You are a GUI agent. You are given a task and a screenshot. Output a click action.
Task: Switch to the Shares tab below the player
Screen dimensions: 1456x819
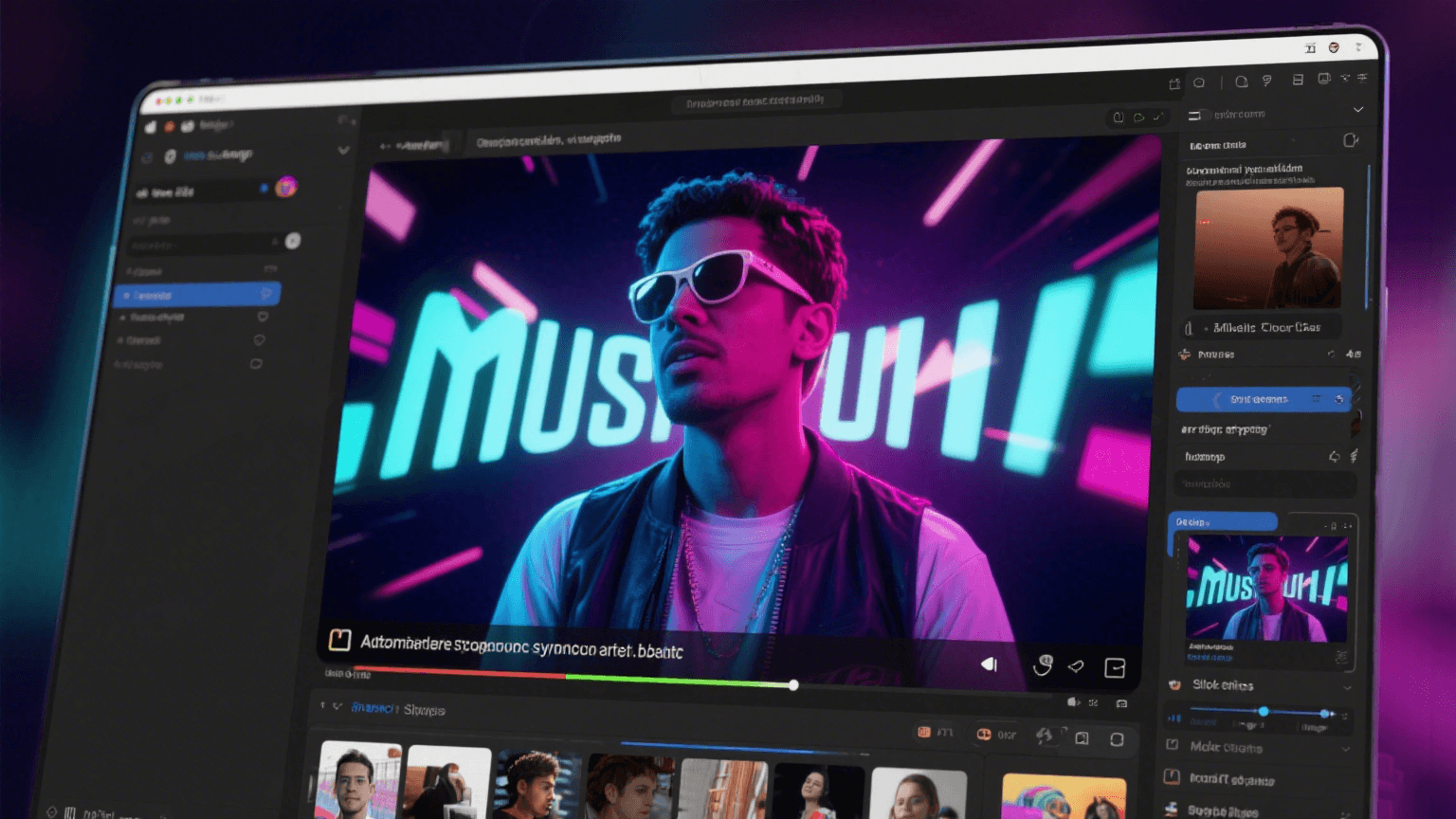pyautogui.click(x=424, y=710)
